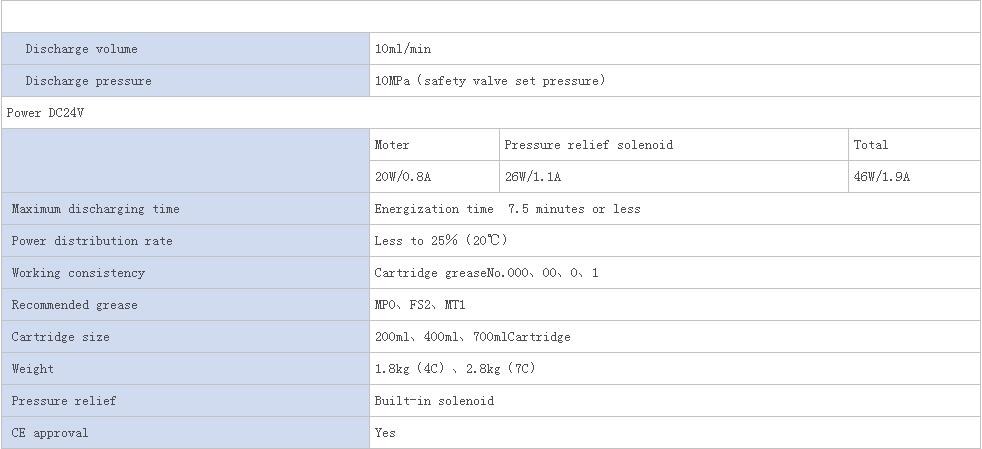The image size is (982, 449).
Task: Click the CE approval label
Action: [49, 433]
